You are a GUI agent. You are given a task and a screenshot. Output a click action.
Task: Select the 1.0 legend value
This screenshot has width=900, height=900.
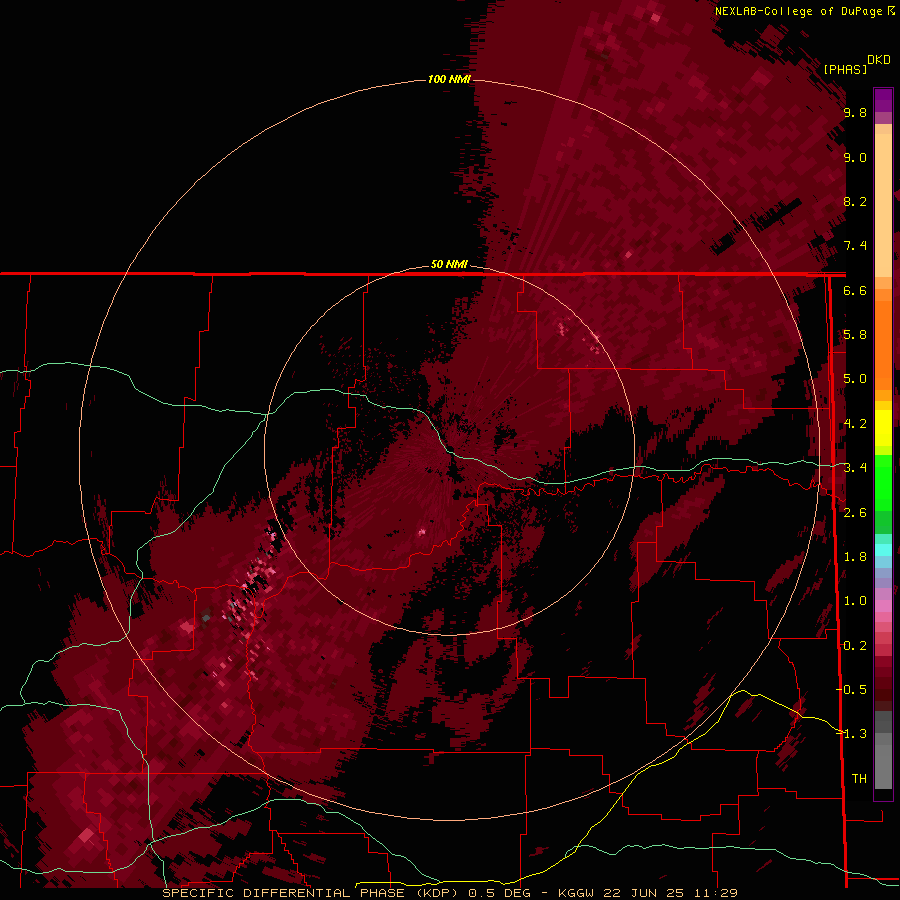point(855,601)
